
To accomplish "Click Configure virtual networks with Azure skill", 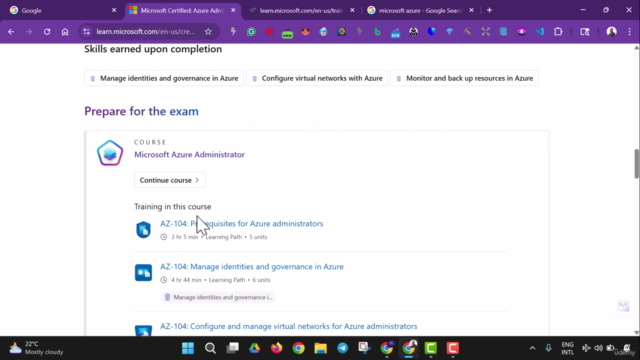I will 317,78.
